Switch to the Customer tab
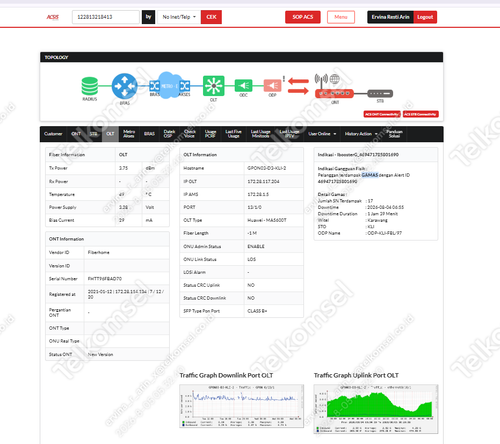Viewport: 500px width, 444px height. pyautogui.click(x=53, y=134)
